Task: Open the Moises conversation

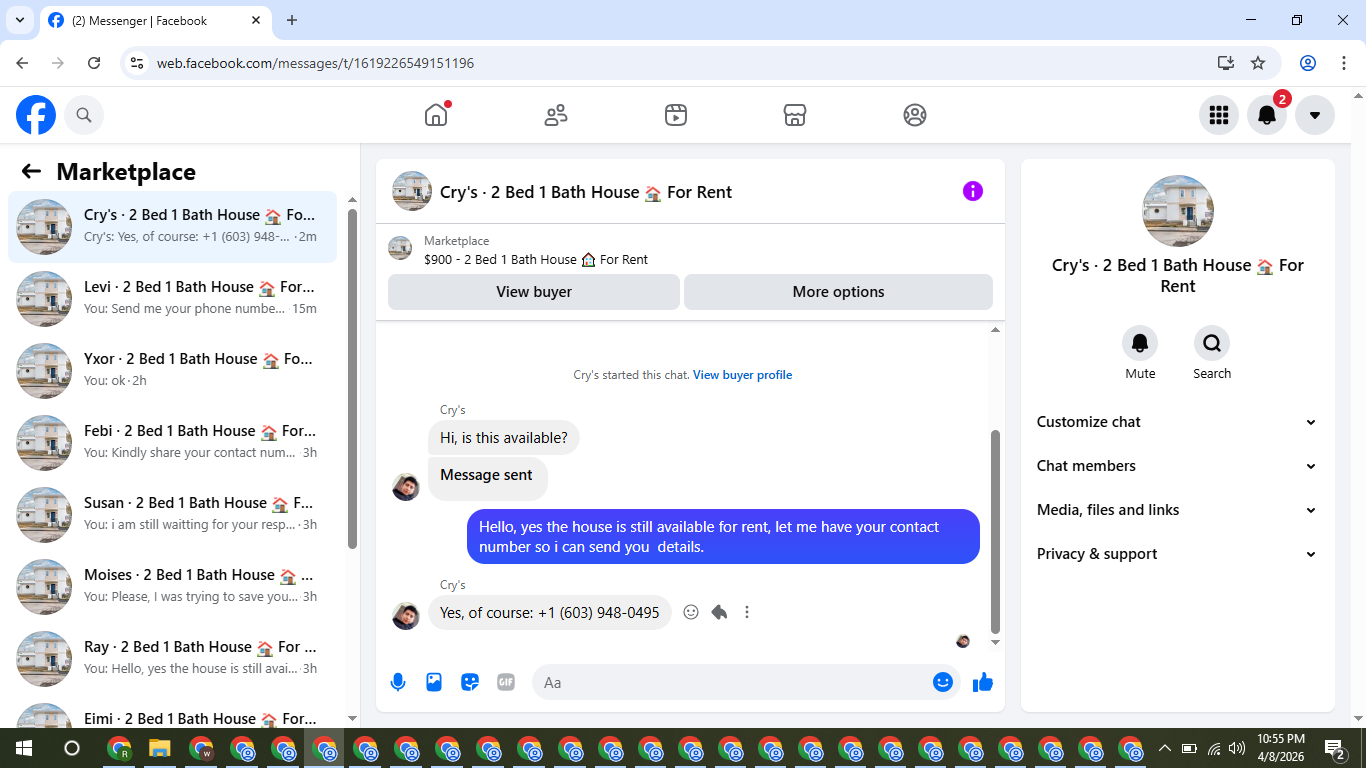Action: click(172, 587)
